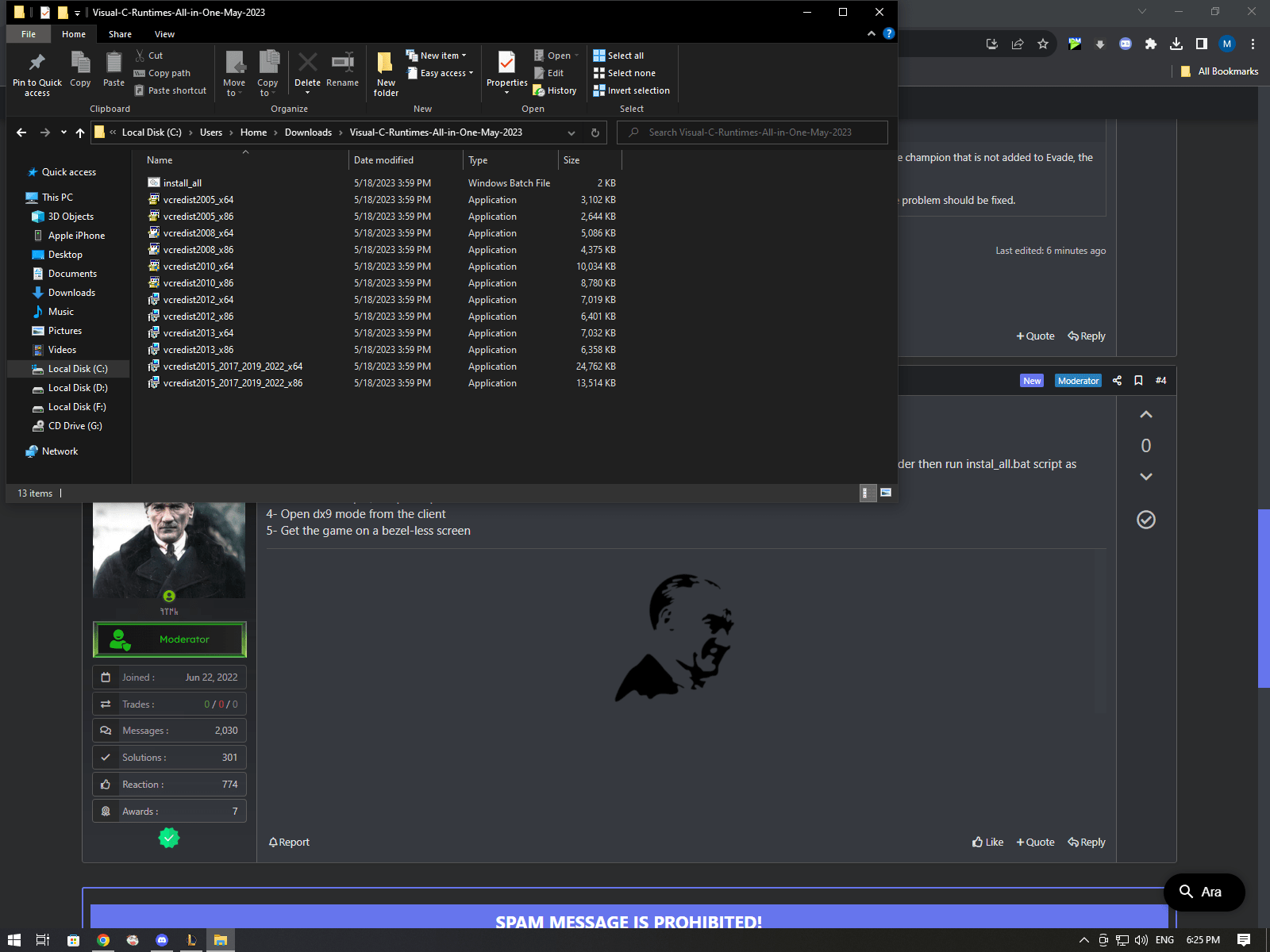
Task: Click the Edit ribbon command
Action: 548,73
